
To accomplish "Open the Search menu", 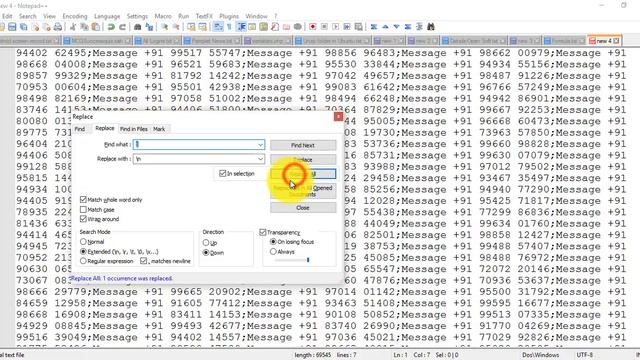I will coord(28,16).
